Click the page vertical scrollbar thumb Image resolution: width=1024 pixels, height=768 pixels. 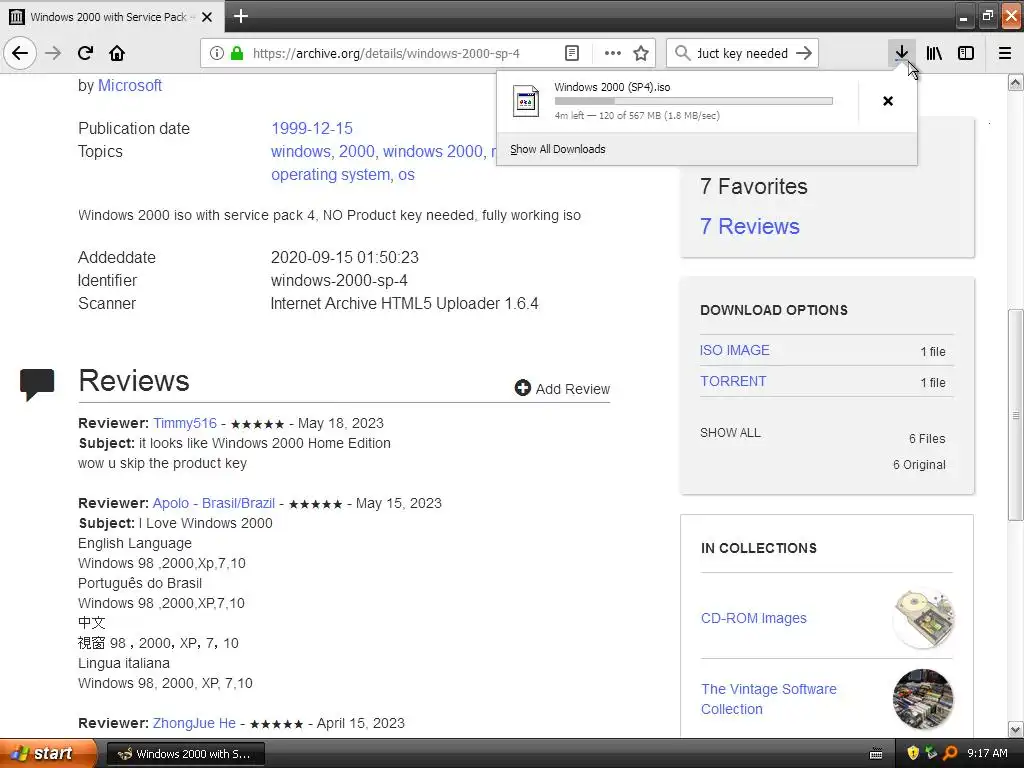(1016, 415)
